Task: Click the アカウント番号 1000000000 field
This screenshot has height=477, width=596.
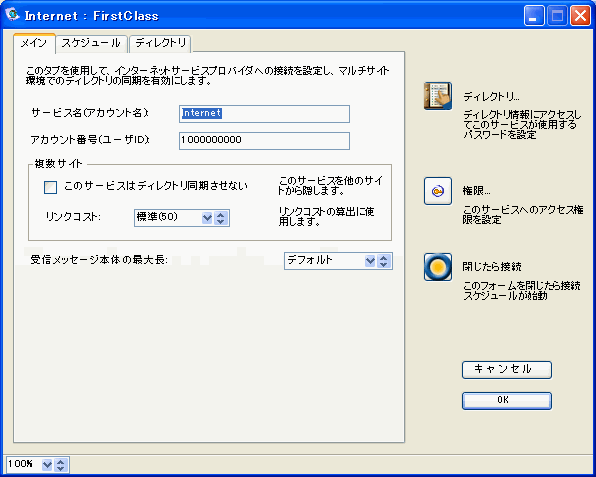Action: [x=264, y=141]
